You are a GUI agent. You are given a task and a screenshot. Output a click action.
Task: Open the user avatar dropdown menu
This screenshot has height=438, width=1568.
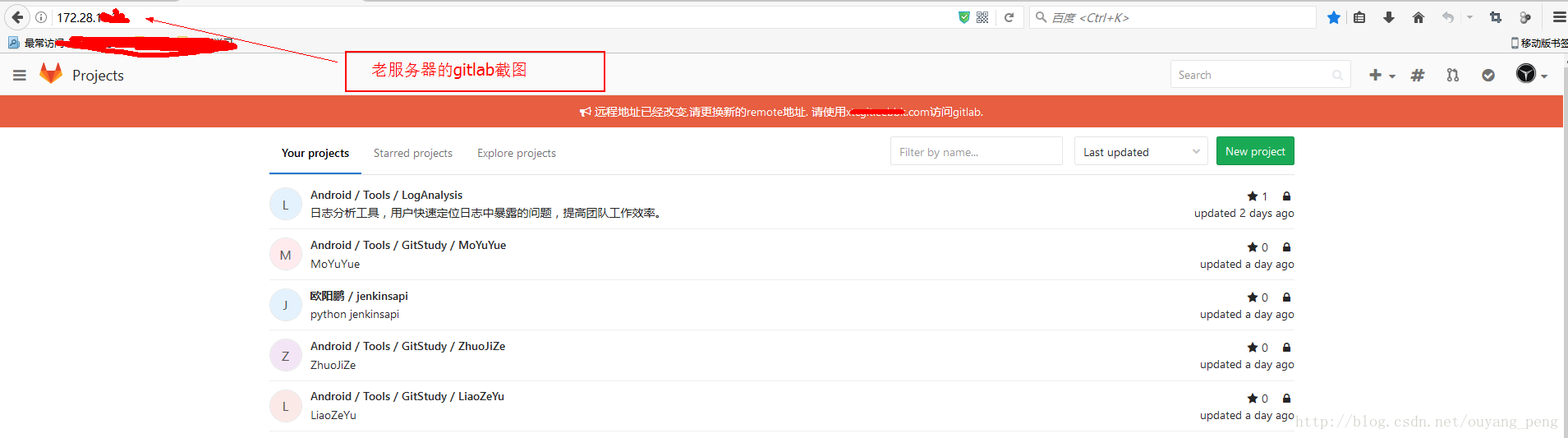coord(1531,75)
